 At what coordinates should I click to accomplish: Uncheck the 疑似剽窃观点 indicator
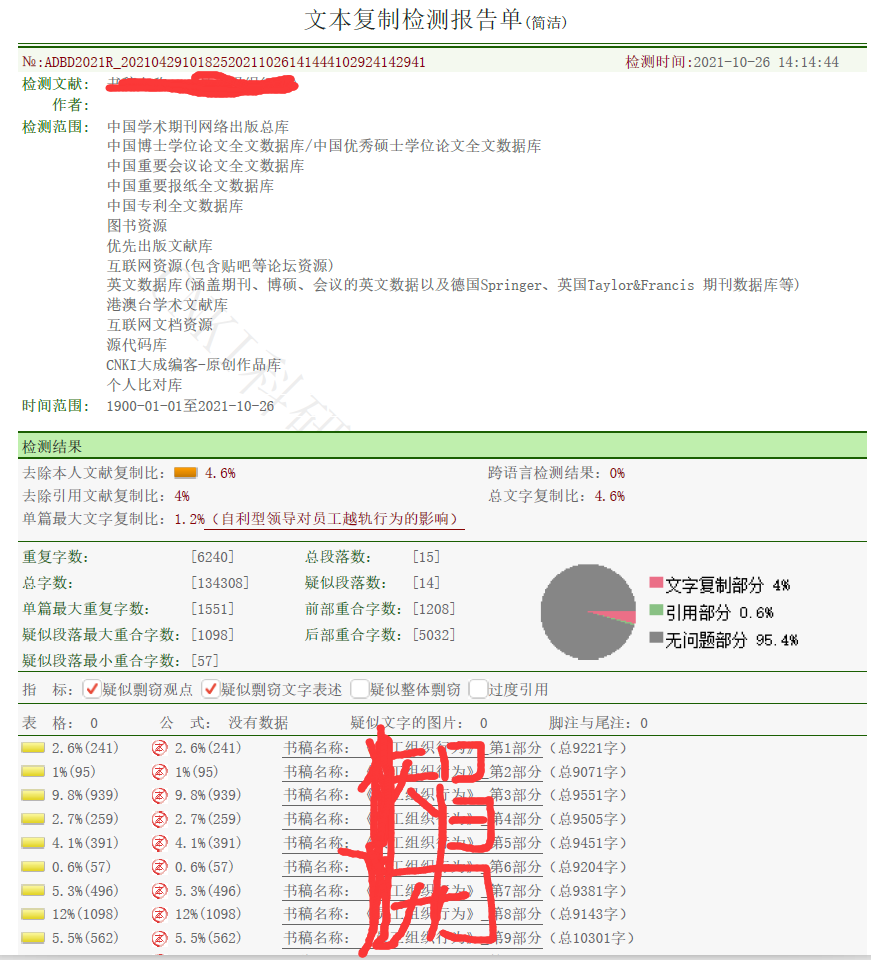[92, 689]
